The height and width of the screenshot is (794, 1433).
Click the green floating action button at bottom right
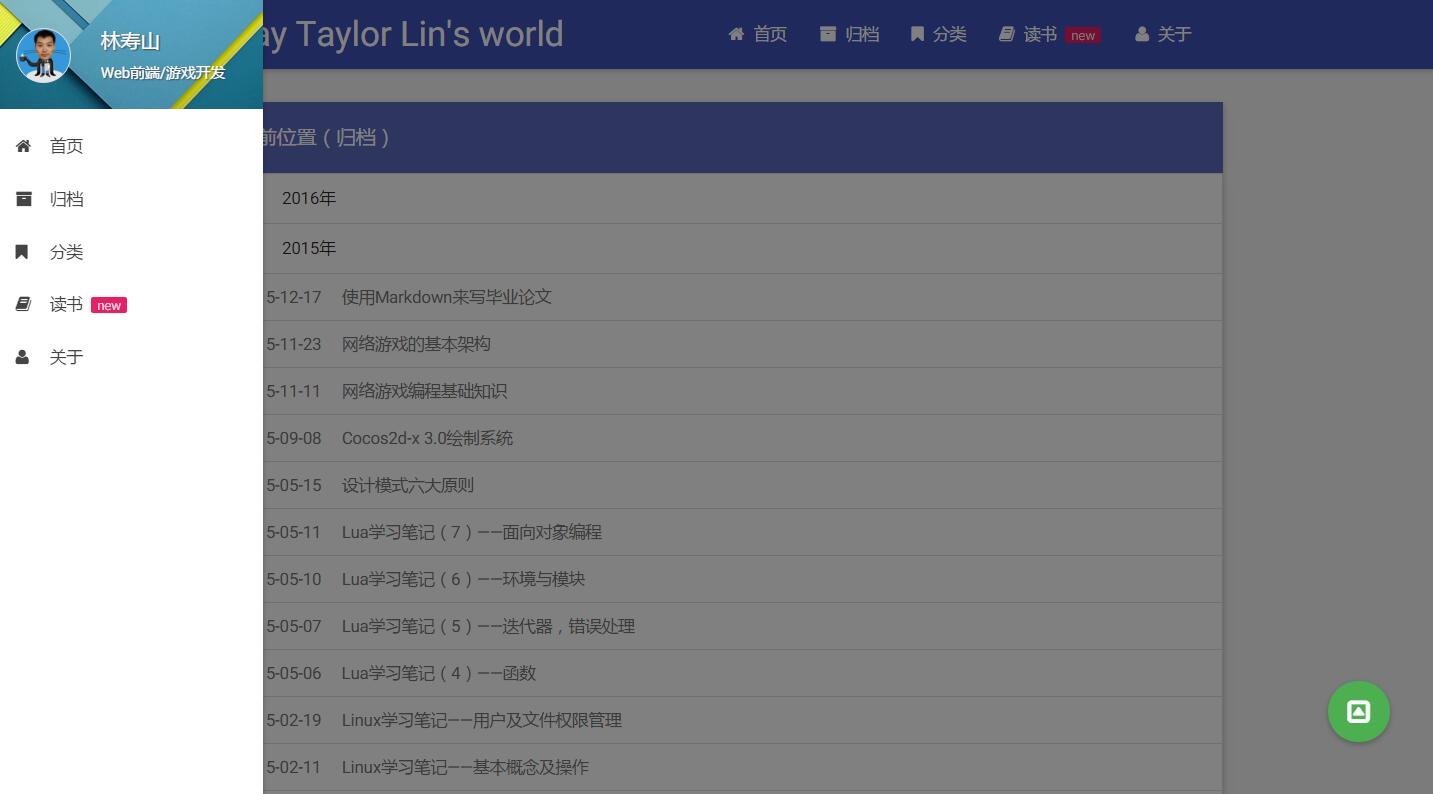[x=1358, y=711]
